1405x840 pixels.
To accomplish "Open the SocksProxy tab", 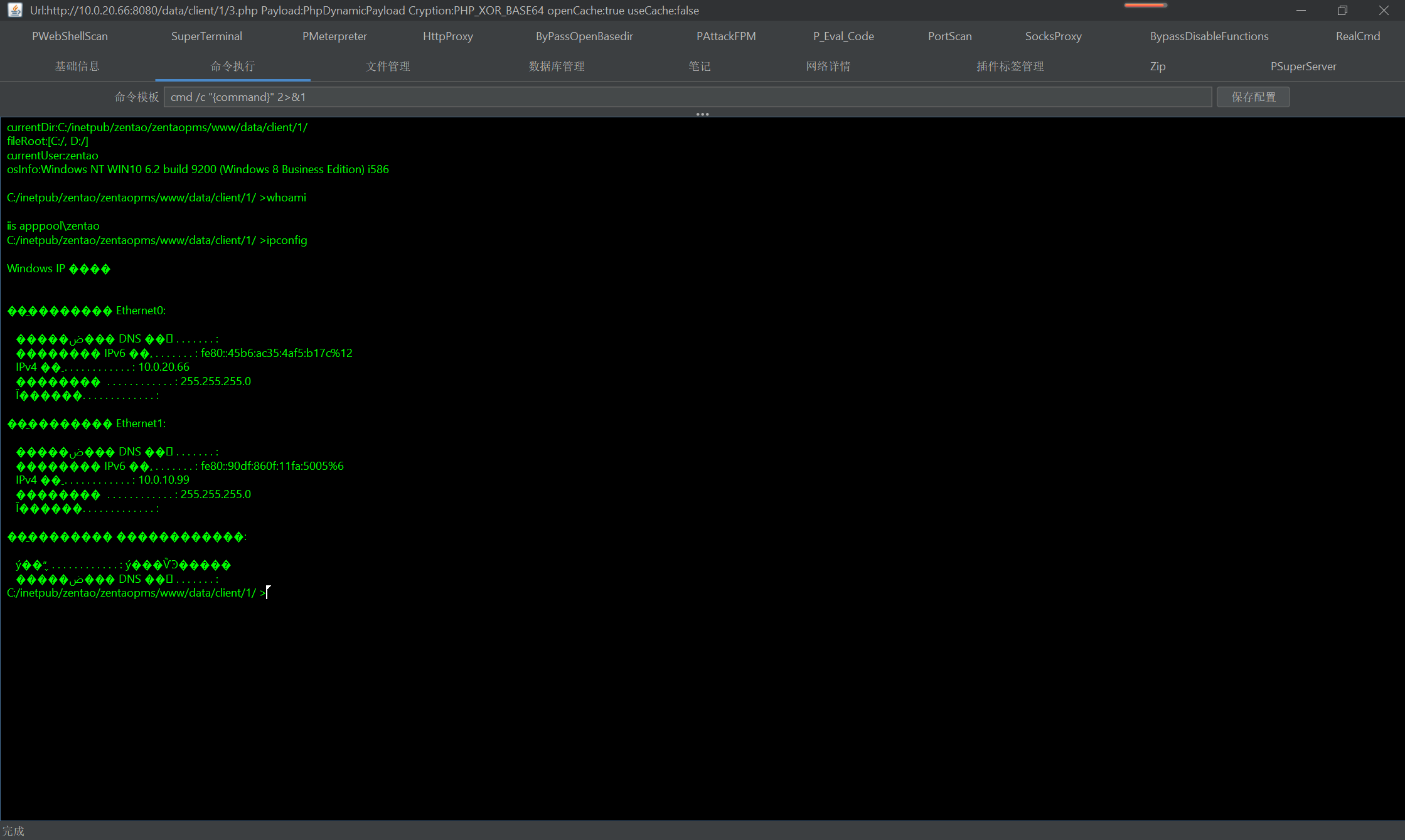I will (1054, 36).
